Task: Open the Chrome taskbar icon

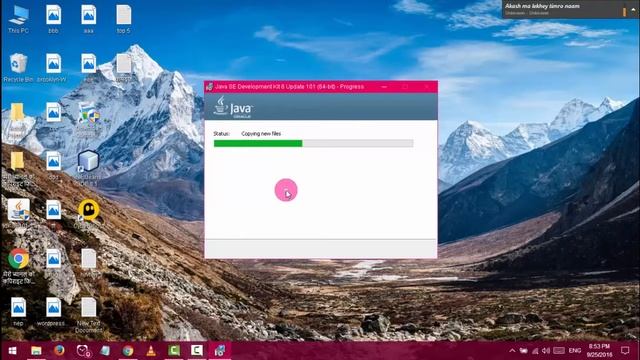Action: point(128,351)
